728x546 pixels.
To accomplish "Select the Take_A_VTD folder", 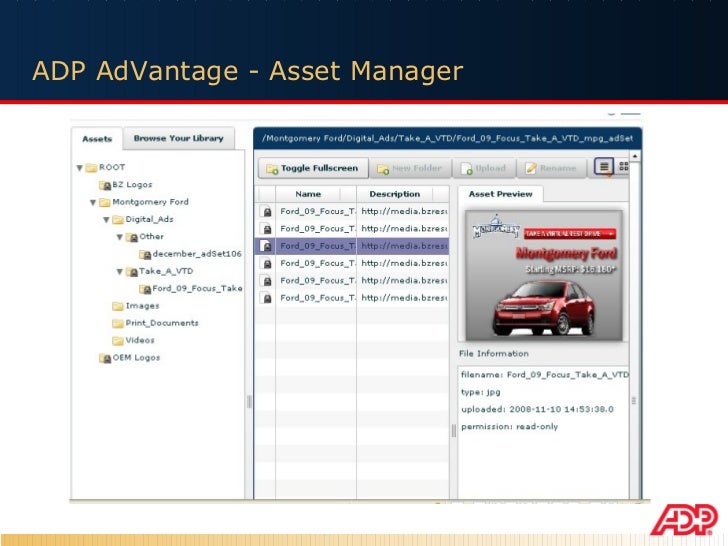I will [x=159, y=271].
